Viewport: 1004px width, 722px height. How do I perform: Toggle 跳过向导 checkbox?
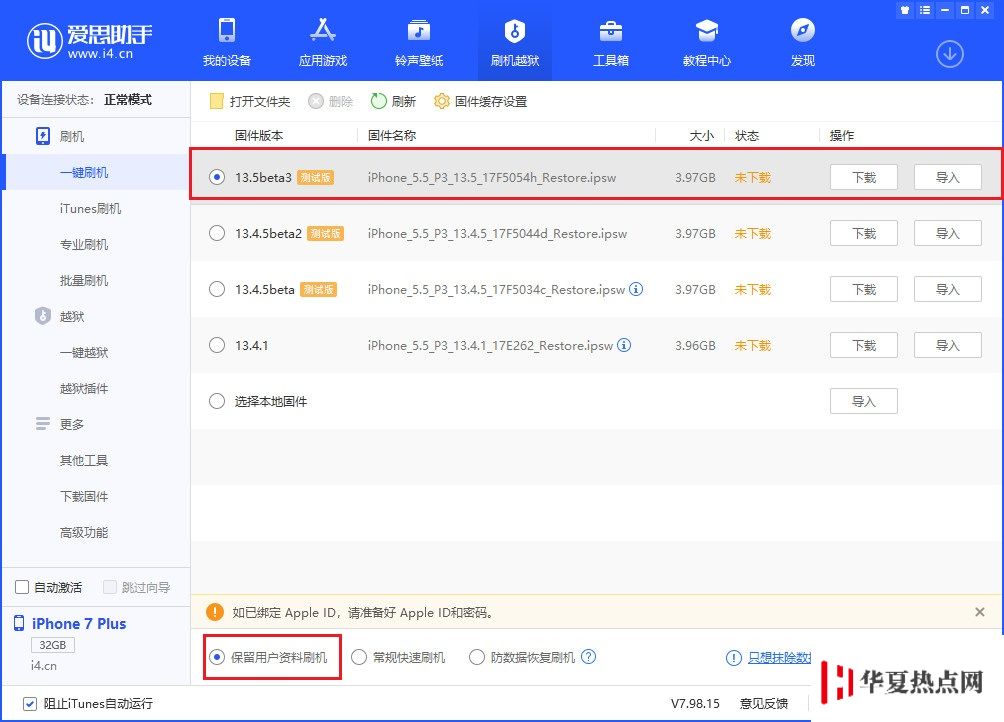pos(109,587)
